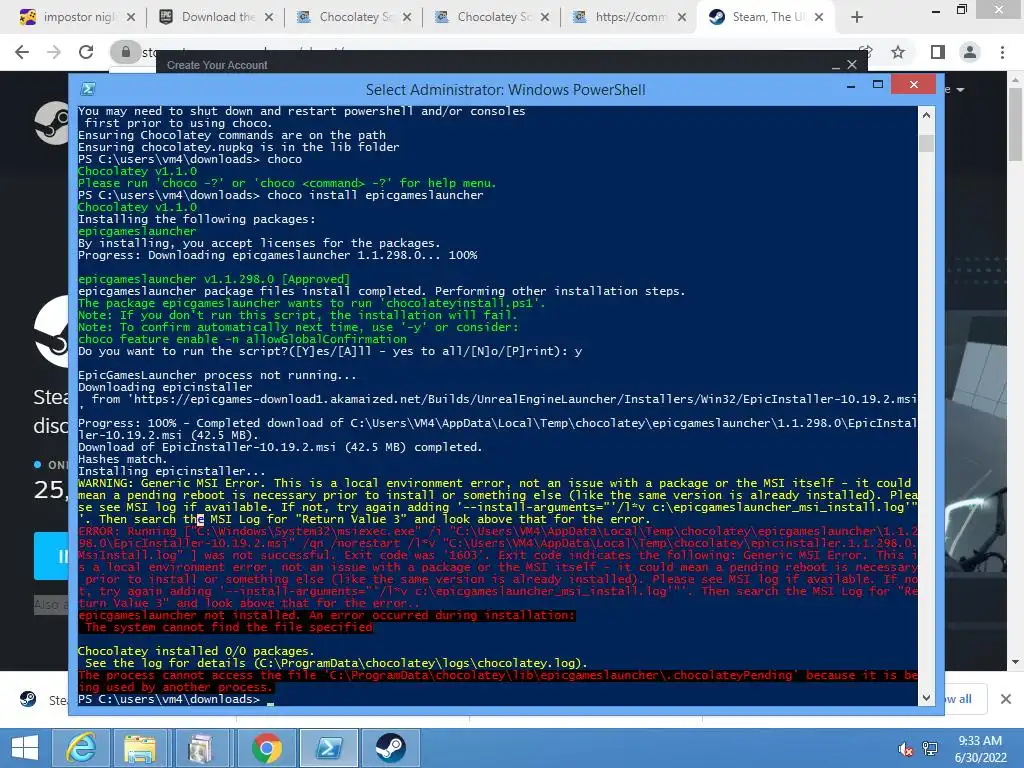This screenshot has height=768, width=1024.
Task: Close the Chrome downloads bar
Action: click(x=1006, y=699)
